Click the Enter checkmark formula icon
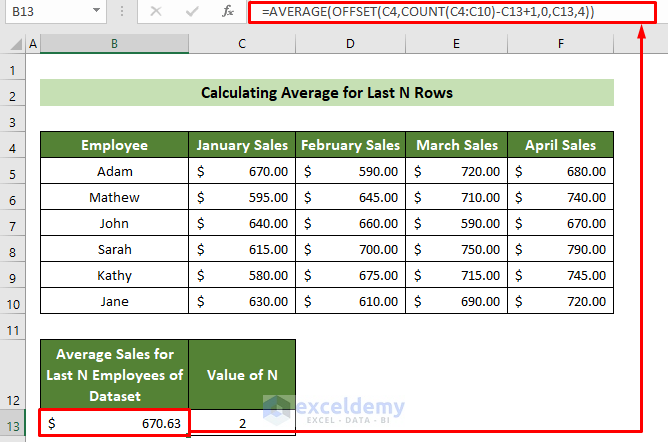Screen dimensions: 668x442 coord(193,12)
